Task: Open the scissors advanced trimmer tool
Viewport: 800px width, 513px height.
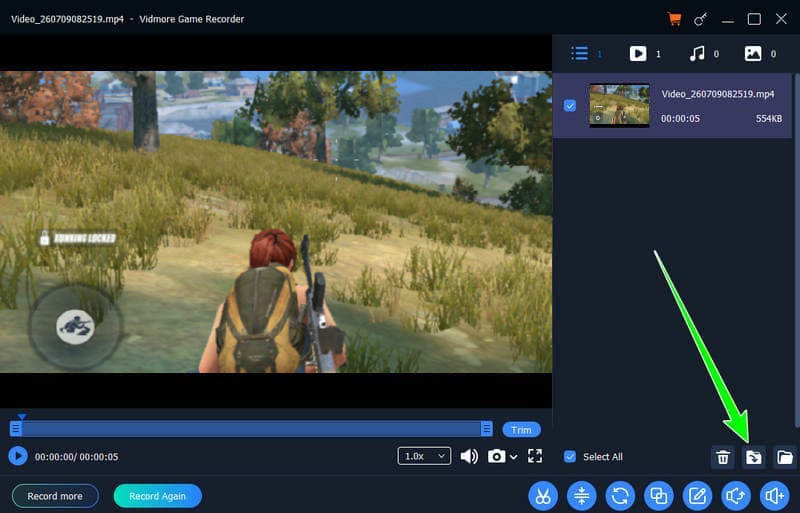Action: pos(543,496)
